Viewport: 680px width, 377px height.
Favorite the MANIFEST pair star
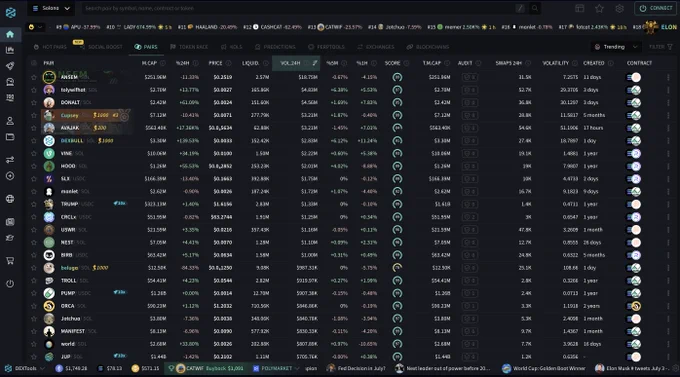click(x=34, y=331)
